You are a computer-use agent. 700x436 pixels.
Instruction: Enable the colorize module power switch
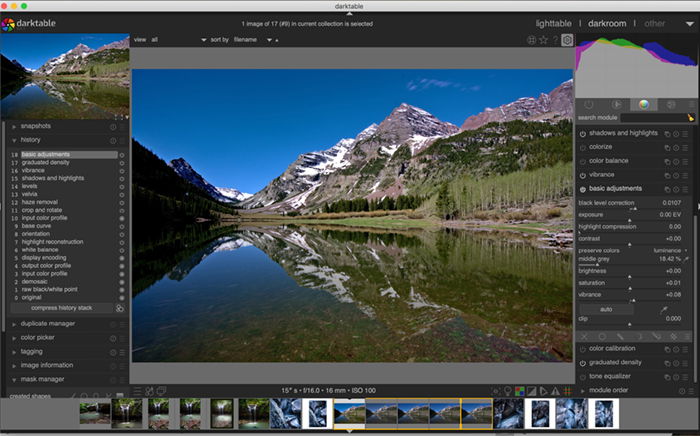(583, 147)
